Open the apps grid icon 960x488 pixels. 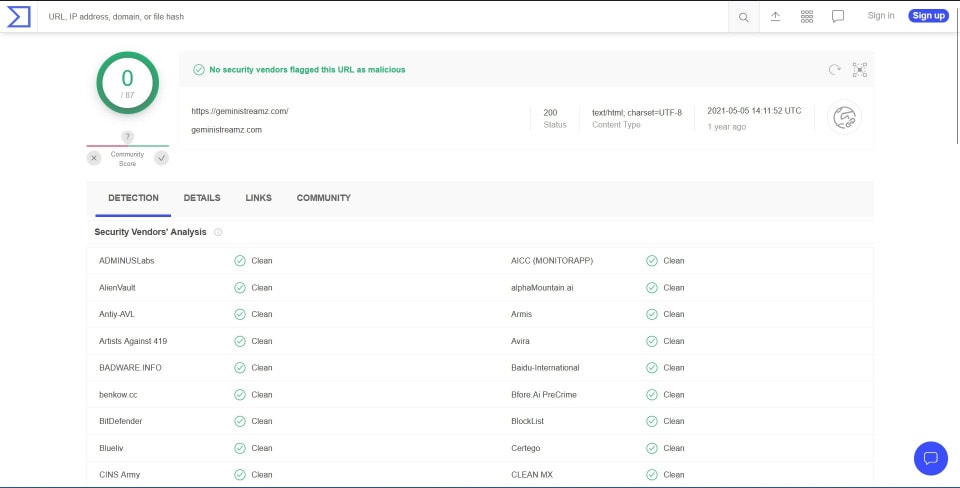pos(807,17)
